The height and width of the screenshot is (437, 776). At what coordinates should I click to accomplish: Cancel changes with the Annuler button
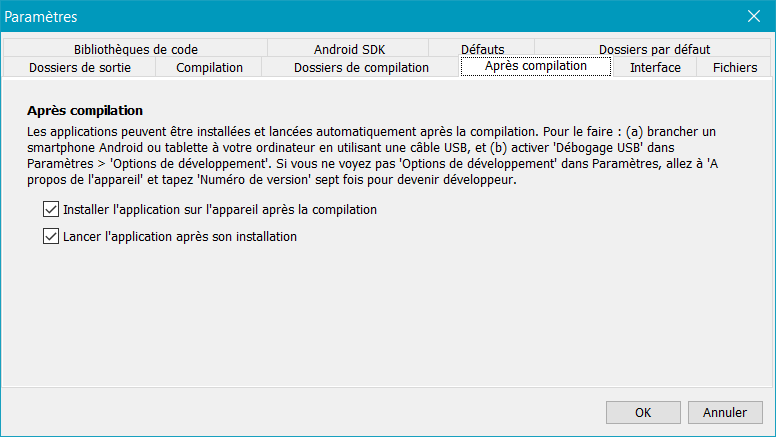point(725,412)
